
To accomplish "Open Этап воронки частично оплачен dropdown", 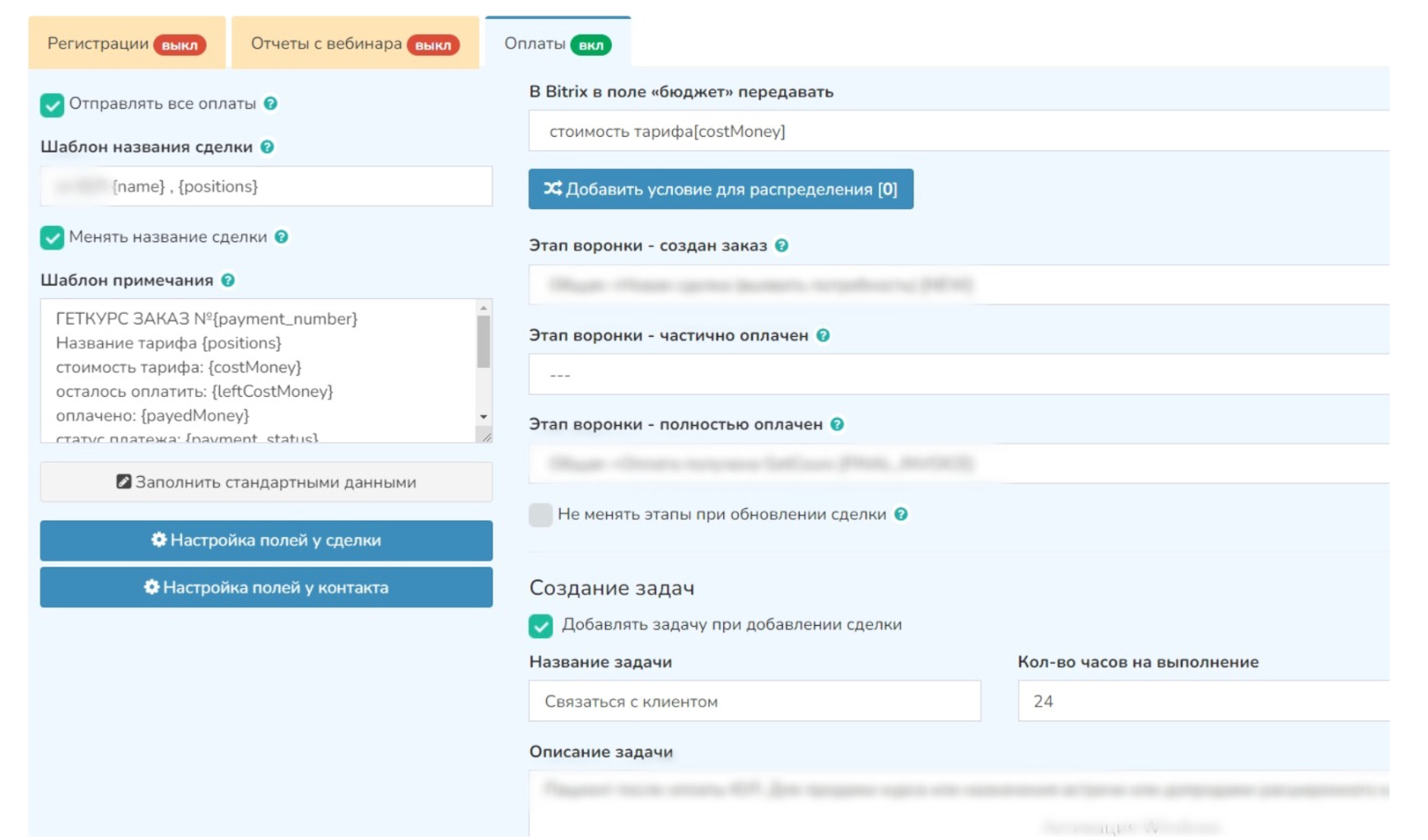I will [955, 375].
